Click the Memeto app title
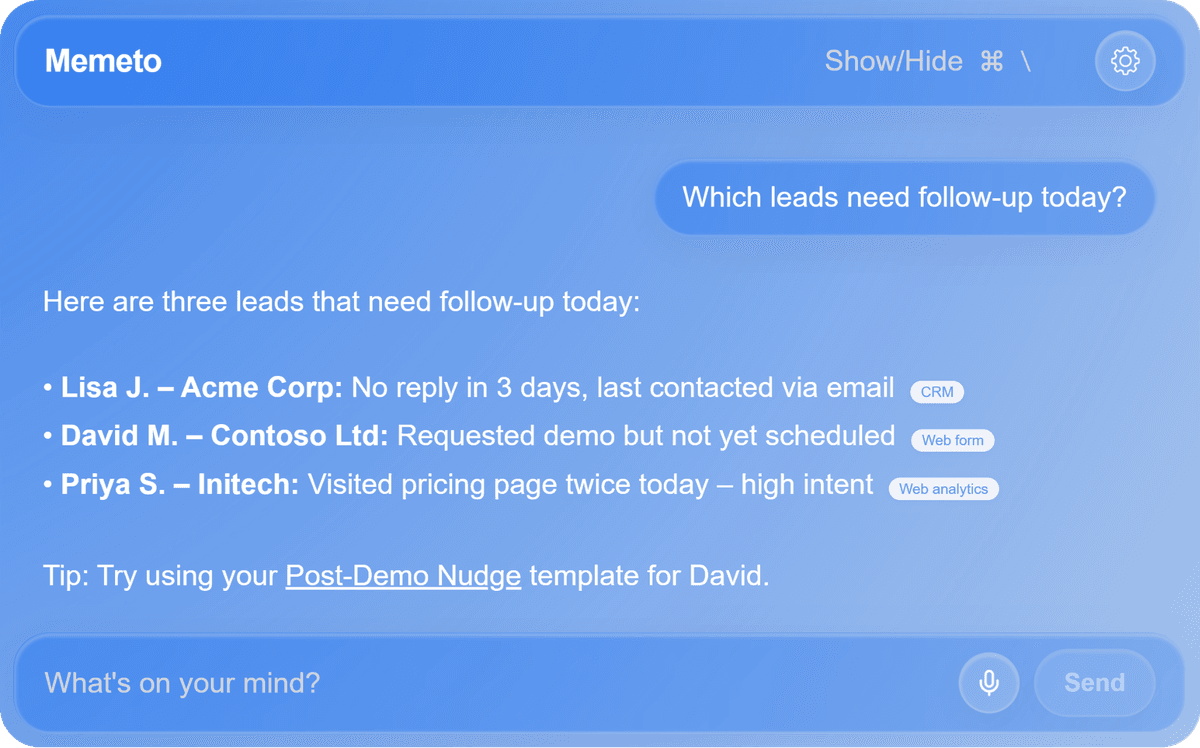The width and height of the screenshot is (1200, 748). tap(103, 61)
